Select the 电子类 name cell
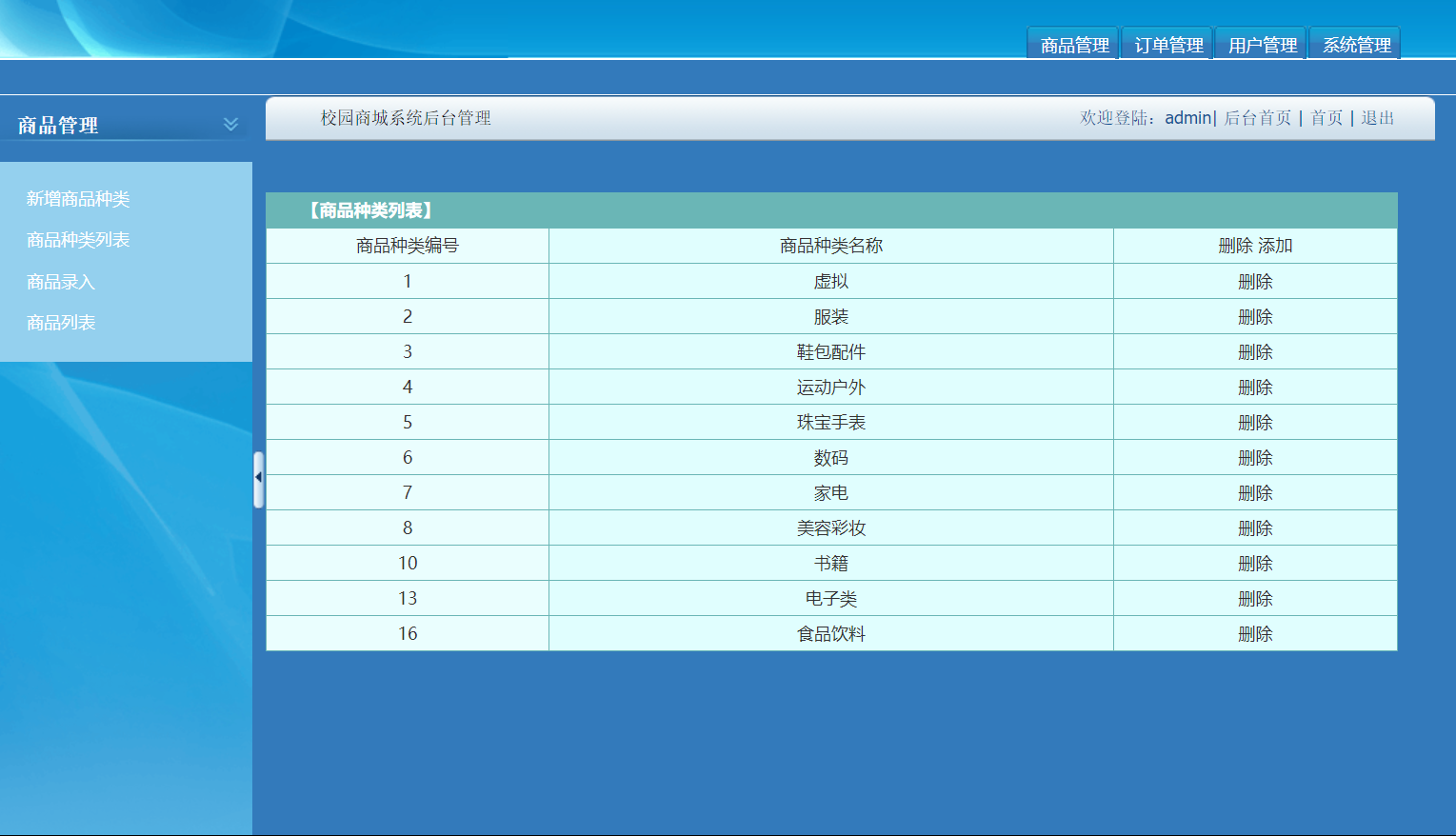Viewport: 1456px width, 836px height. click(831, 599)
